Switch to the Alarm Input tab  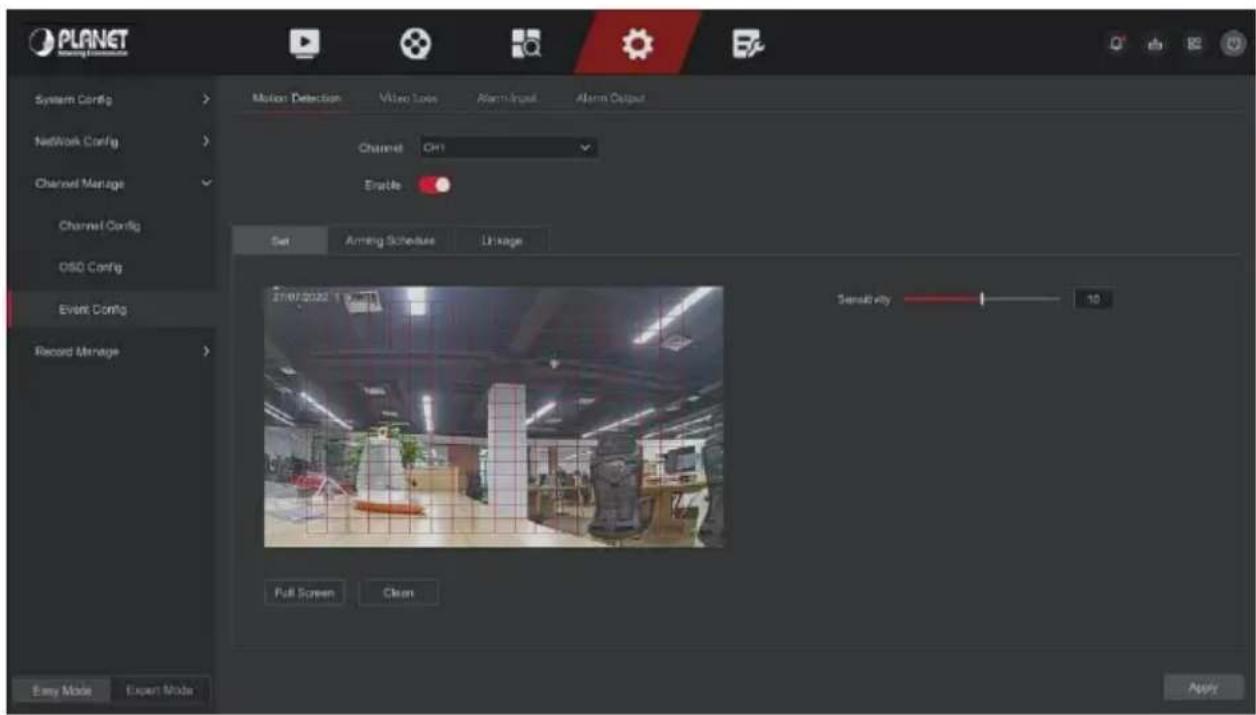point(508,98)
